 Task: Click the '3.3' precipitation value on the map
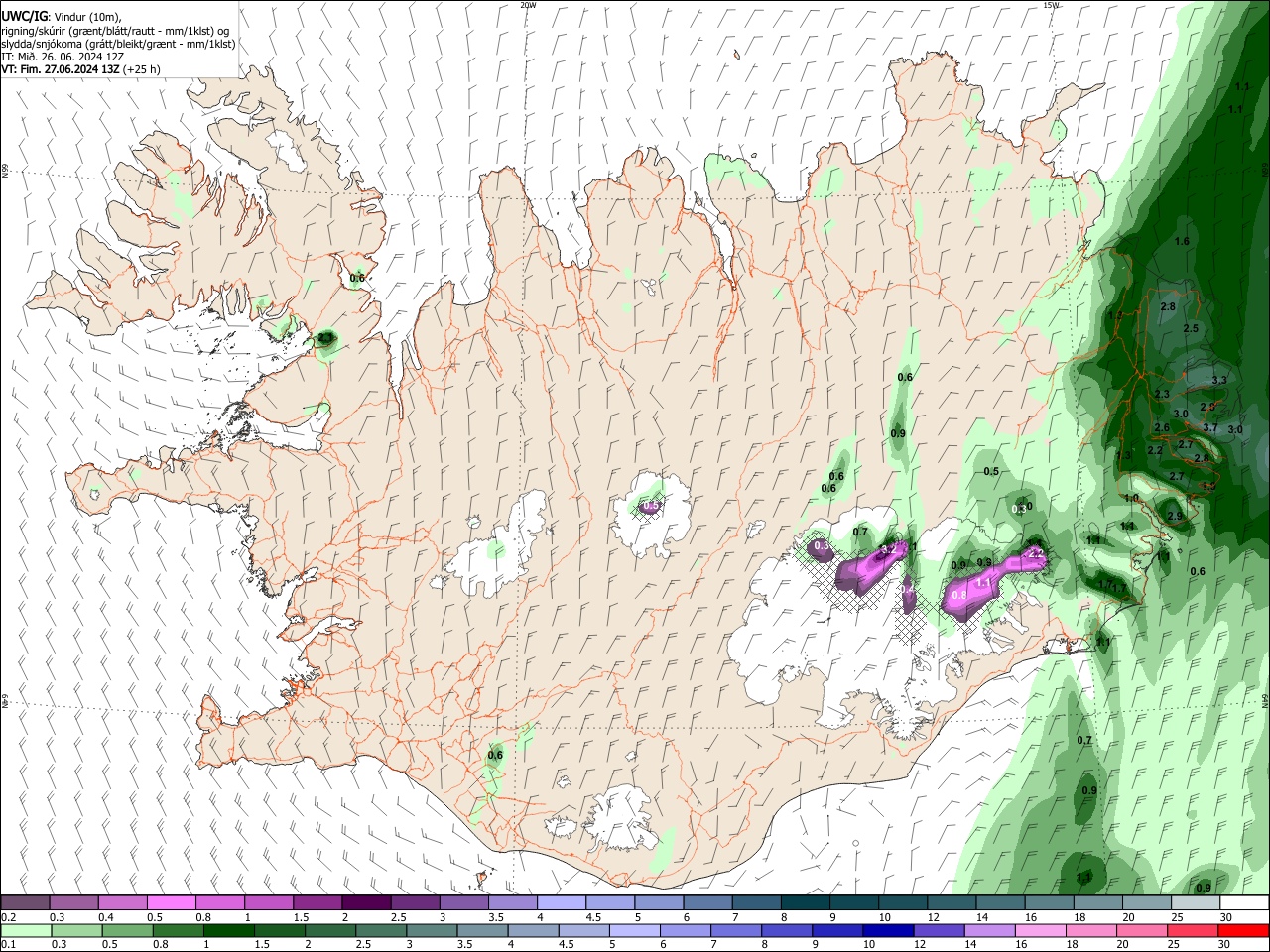pos(1219,381)
